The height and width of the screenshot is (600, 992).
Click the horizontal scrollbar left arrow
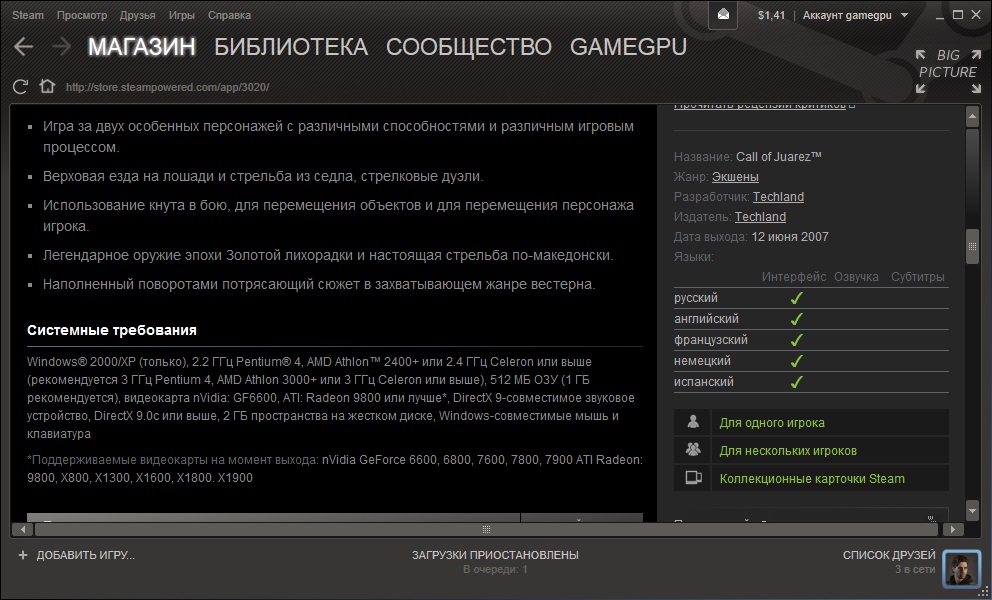[22, 529]
